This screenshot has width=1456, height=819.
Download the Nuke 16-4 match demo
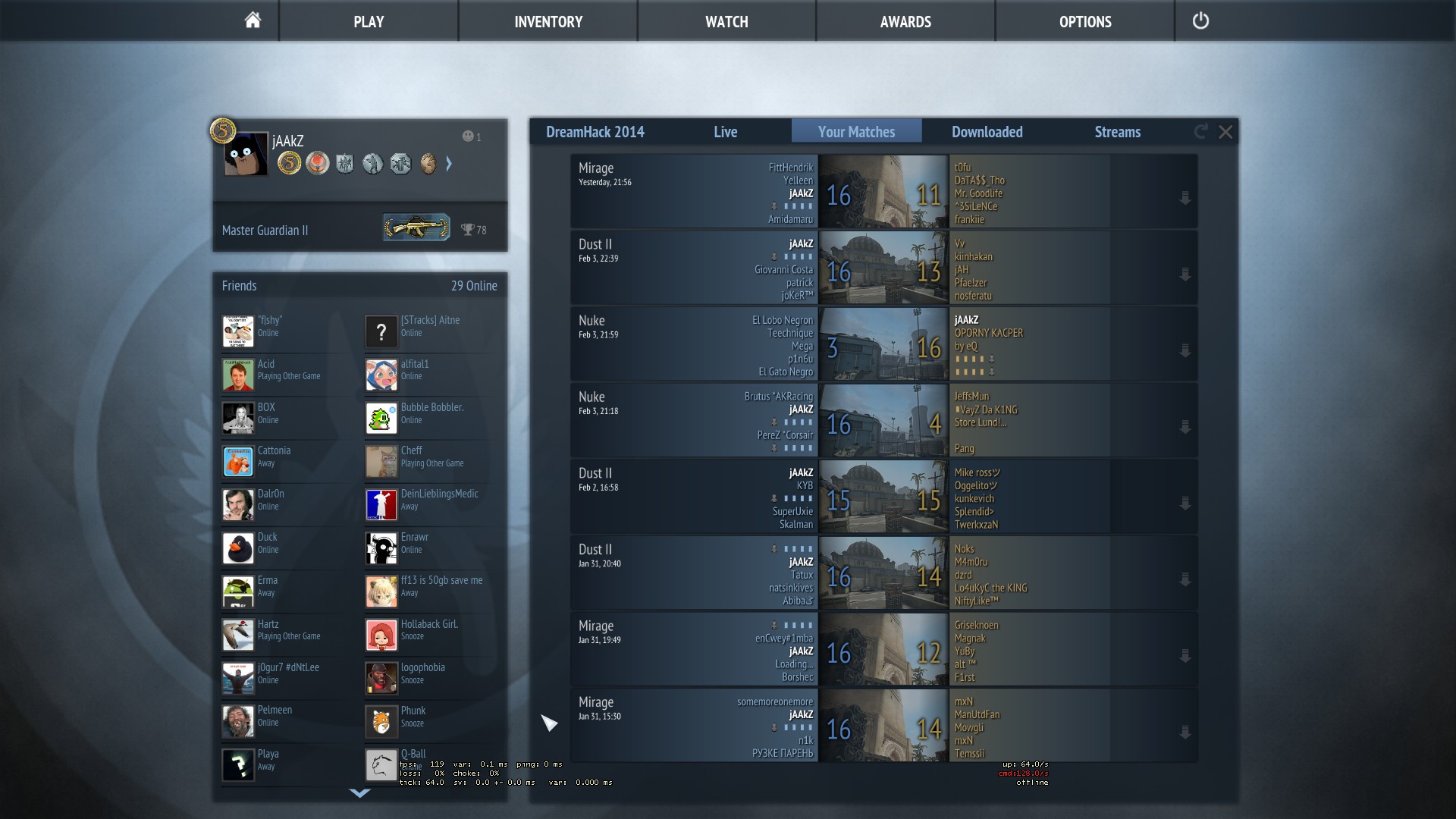(x=1185, y=427)
